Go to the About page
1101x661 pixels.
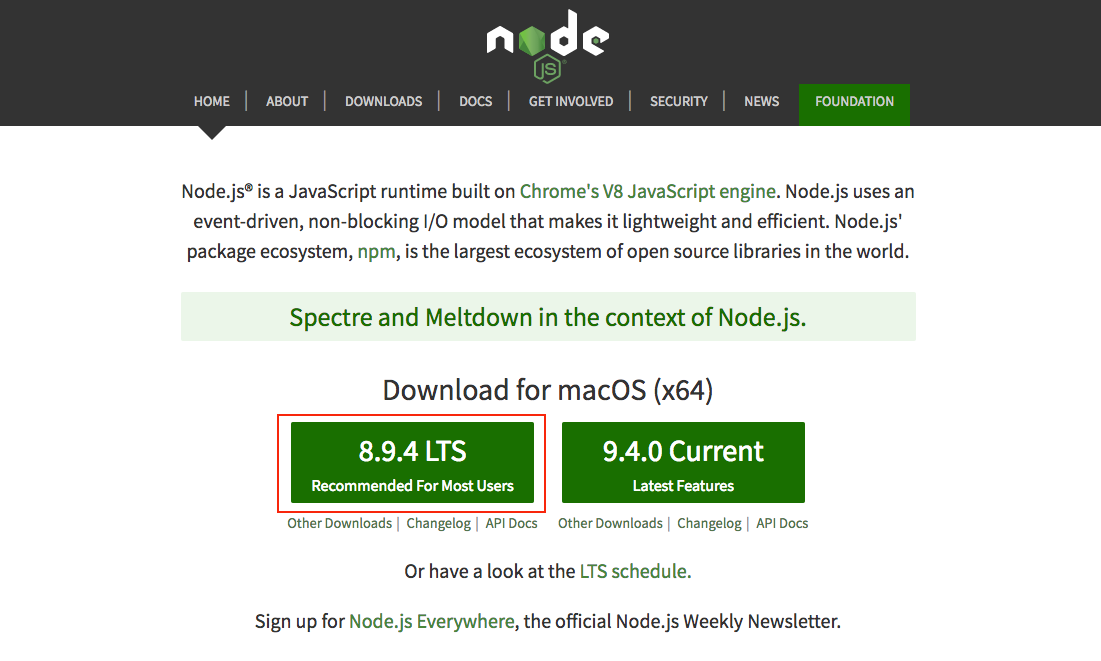[287, 101]
